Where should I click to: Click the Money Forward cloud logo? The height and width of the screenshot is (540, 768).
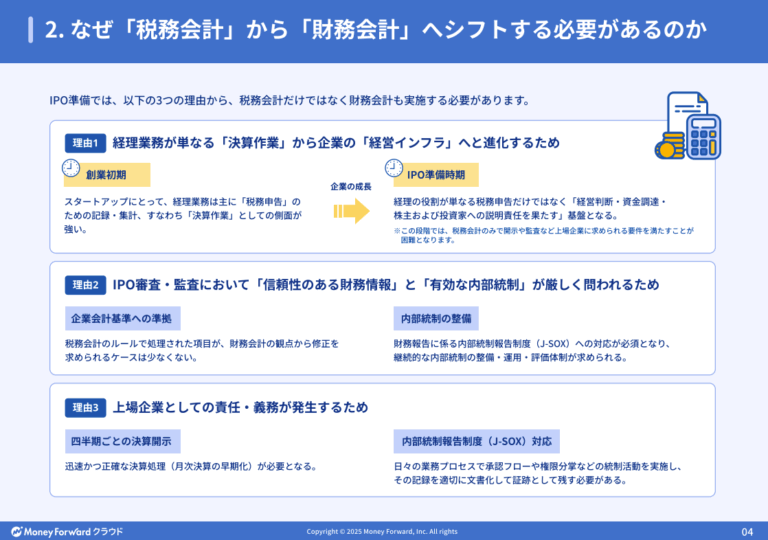tap(67, 532)
